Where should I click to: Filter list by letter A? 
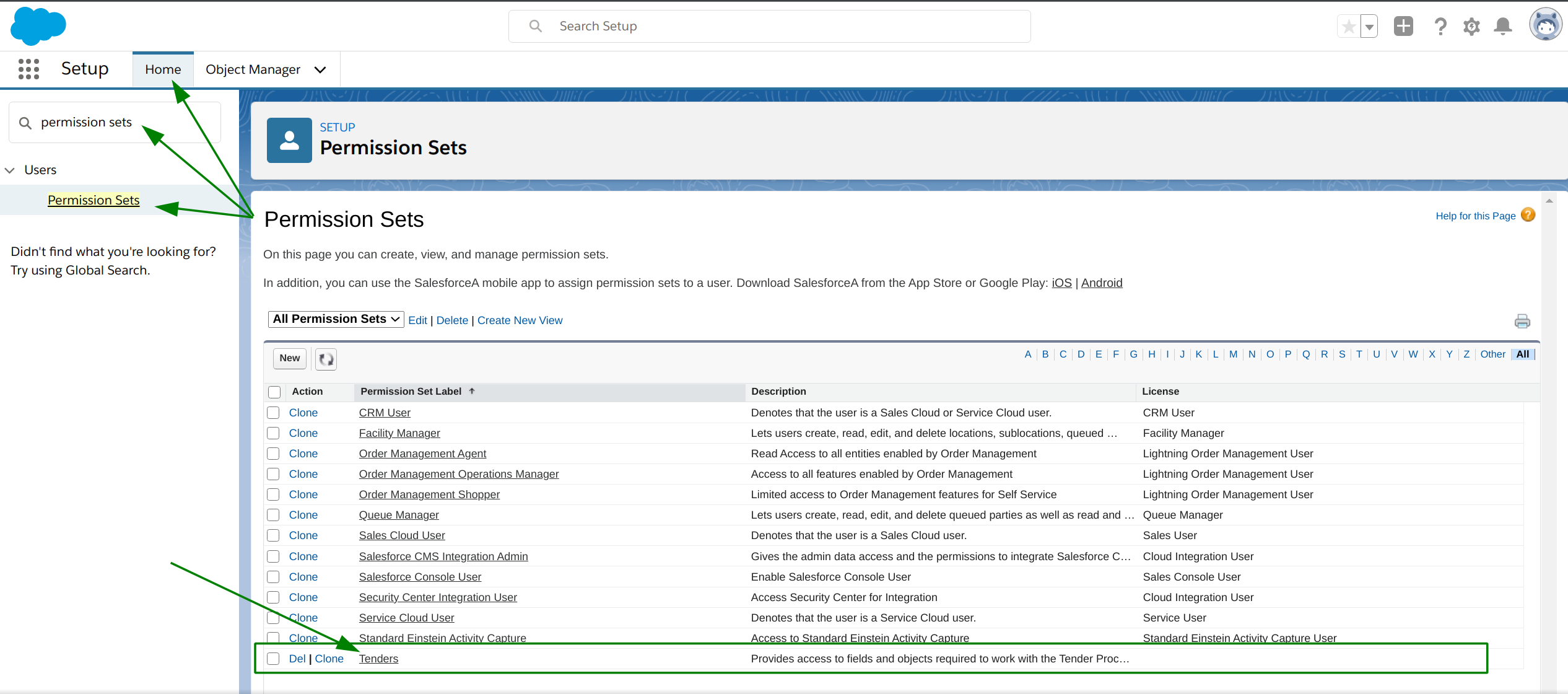[1028, 354]
